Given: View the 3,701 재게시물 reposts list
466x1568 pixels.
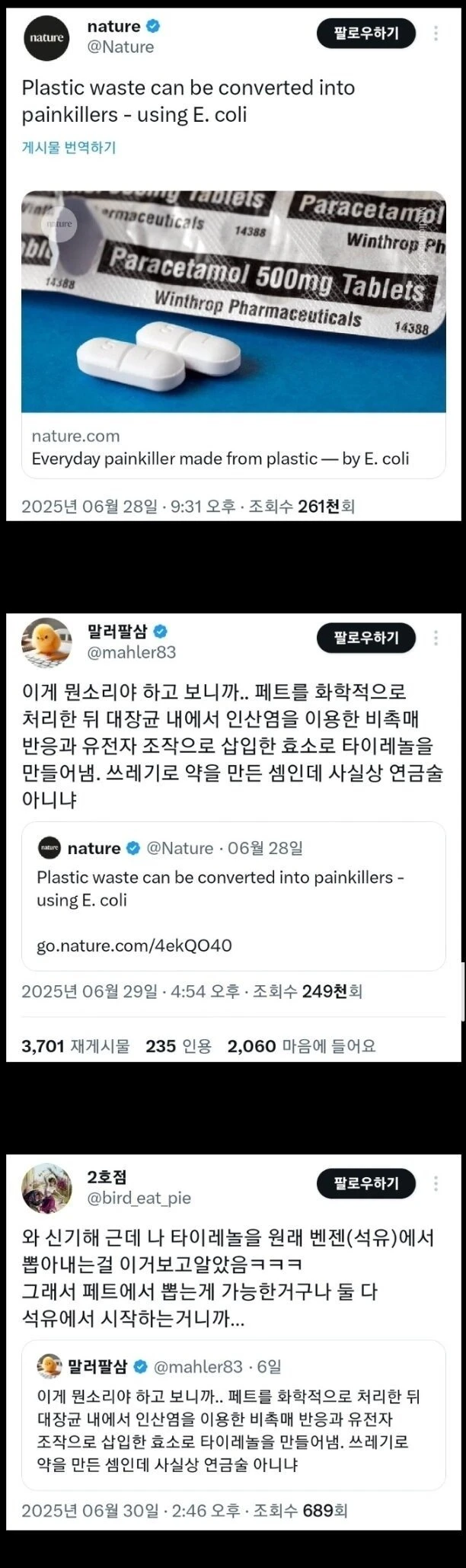Looking at the screenshot, I should coord(75,1046).
